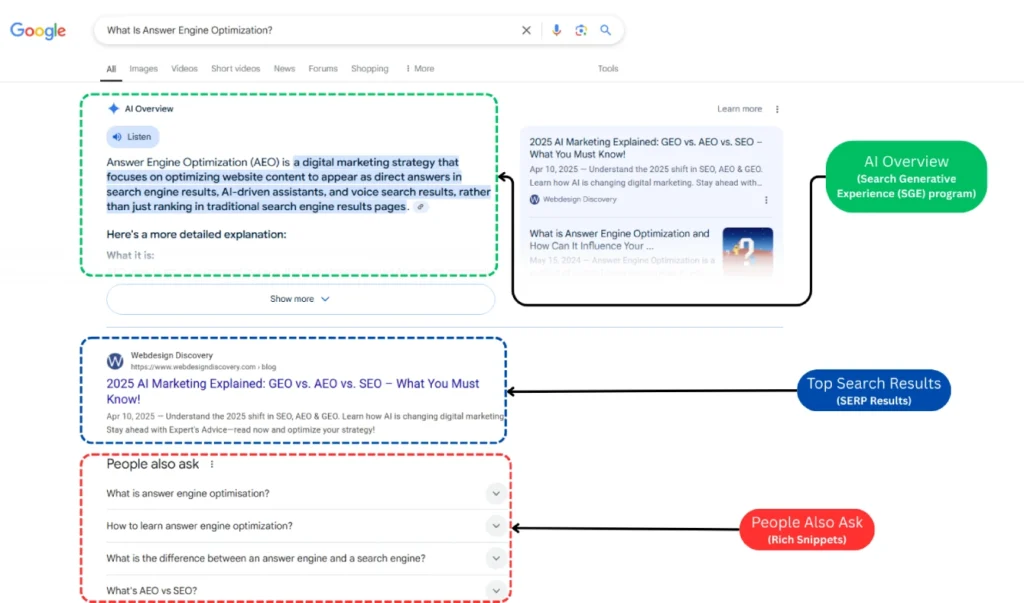Clear the search query with the X icon
The image size is (1024, 603).
pyautogui.click(x=526, y=30)
